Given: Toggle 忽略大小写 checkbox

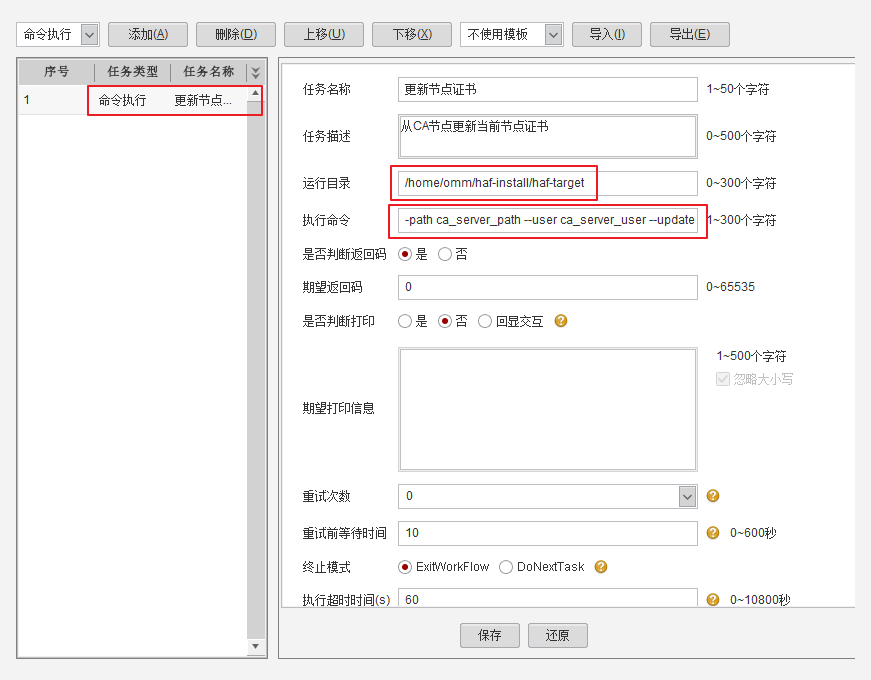Looking at the screenshot, I should point(723,379).
